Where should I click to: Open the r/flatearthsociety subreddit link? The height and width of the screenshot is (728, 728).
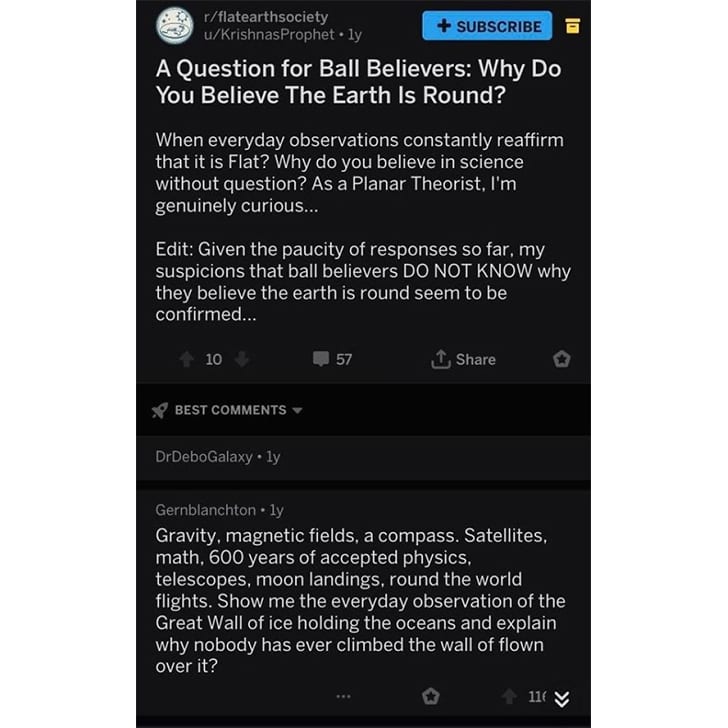tap(266, 17)
